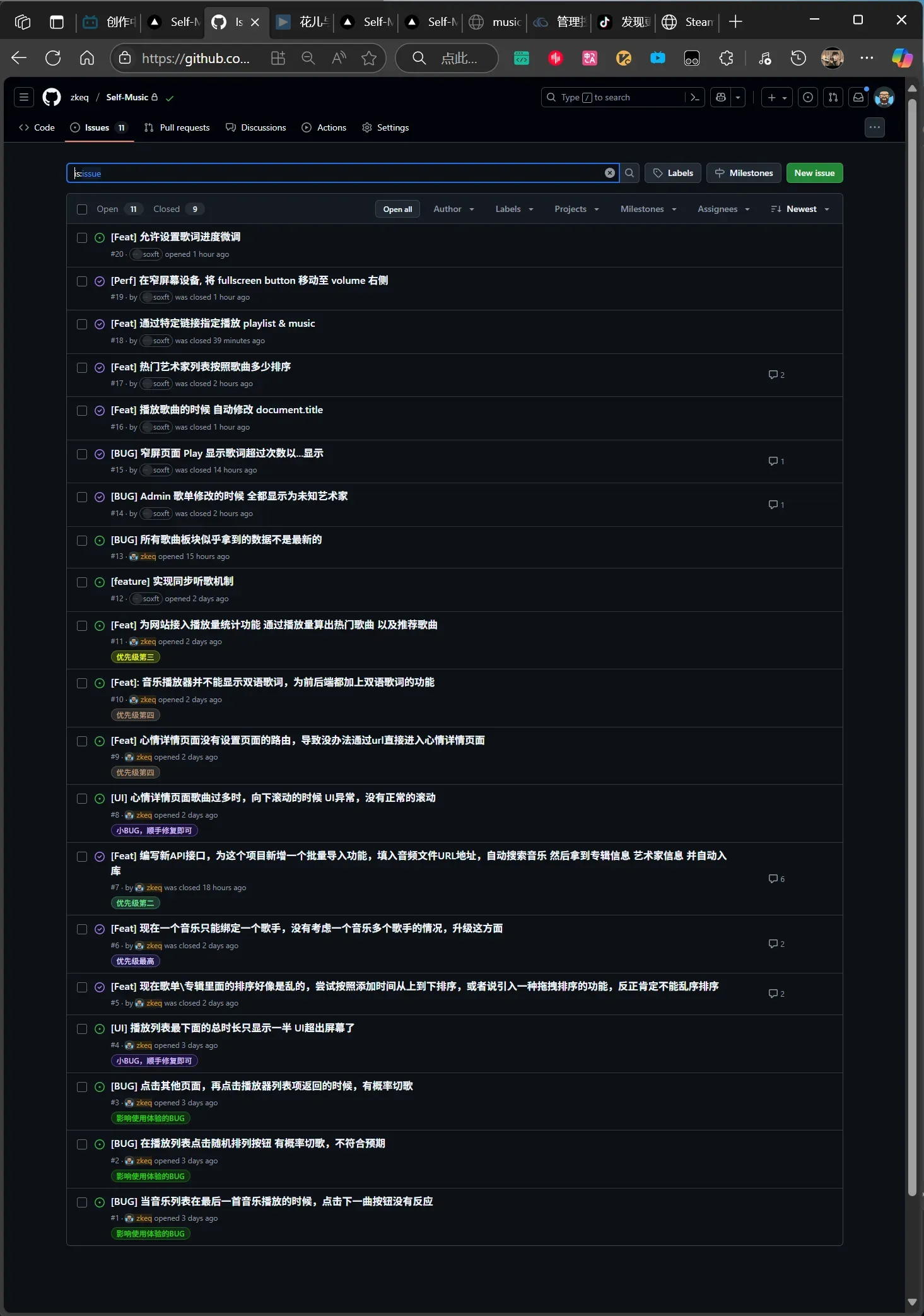
Task: Expand the Milestones filter dropdown
Action: pos(648,209)
